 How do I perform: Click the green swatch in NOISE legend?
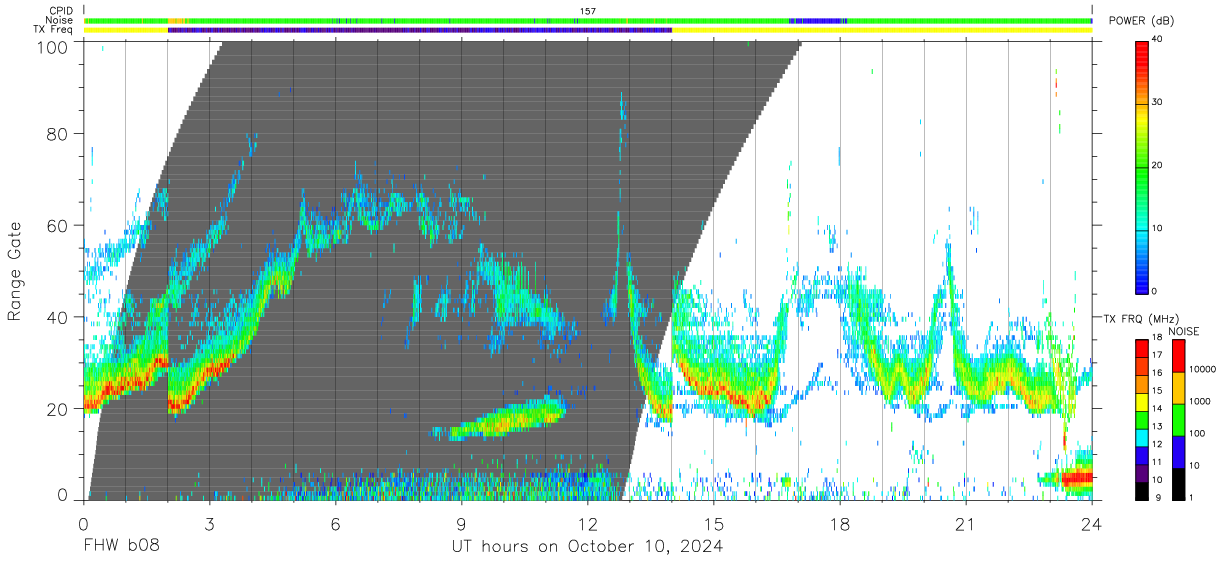pyautogui.click(x=1178, y=419)
